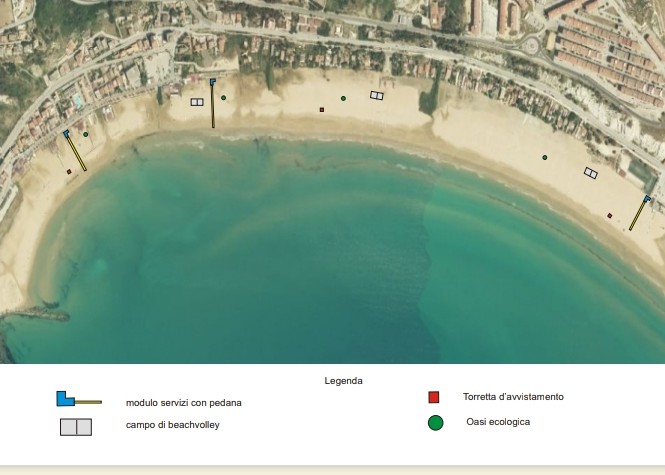Click the red tower marker by the westernmost walkway
Screen dimensions: 665x475
(69, 172)
